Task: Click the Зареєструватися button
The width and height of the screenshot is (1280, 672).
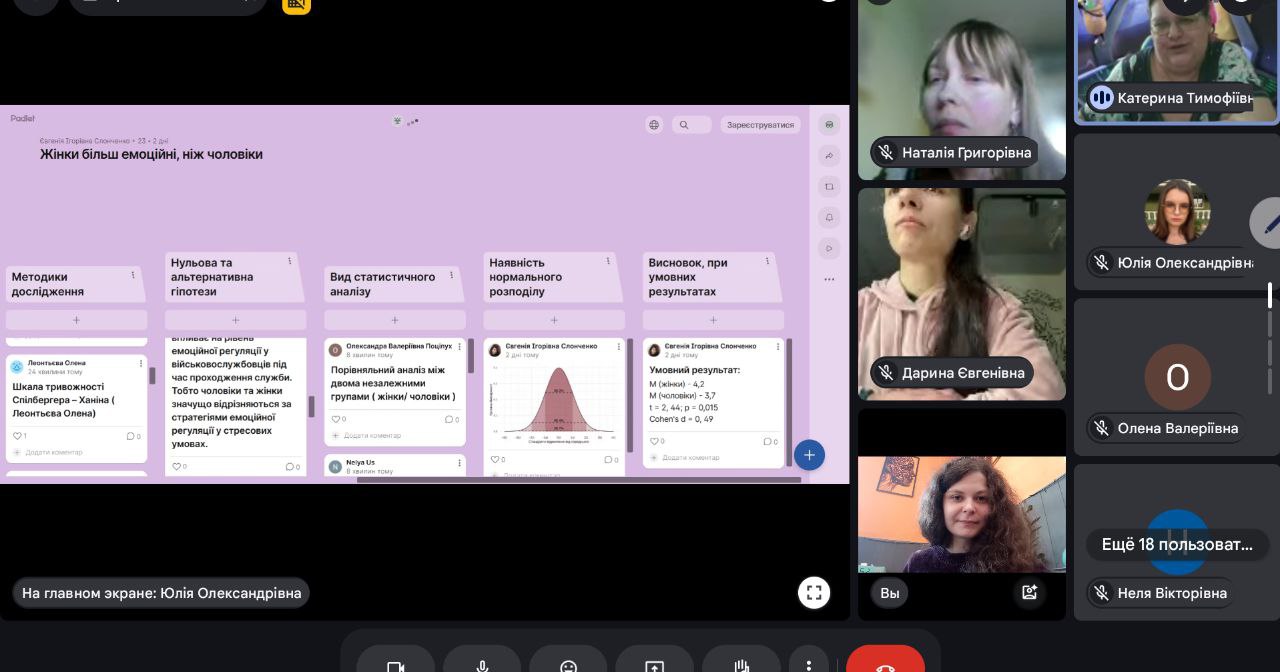Action: point(760,125)
